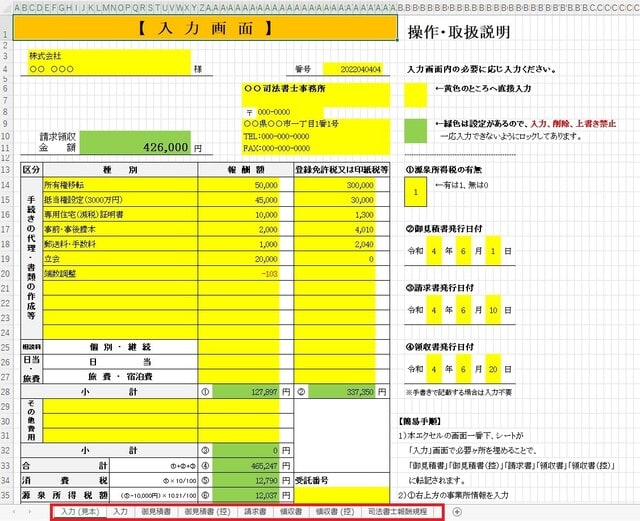Image resolution: width=640 pixels, height=521 pixels.
Task: Select the 337,350 tax subtotal cell
Action: click(342, 392)
